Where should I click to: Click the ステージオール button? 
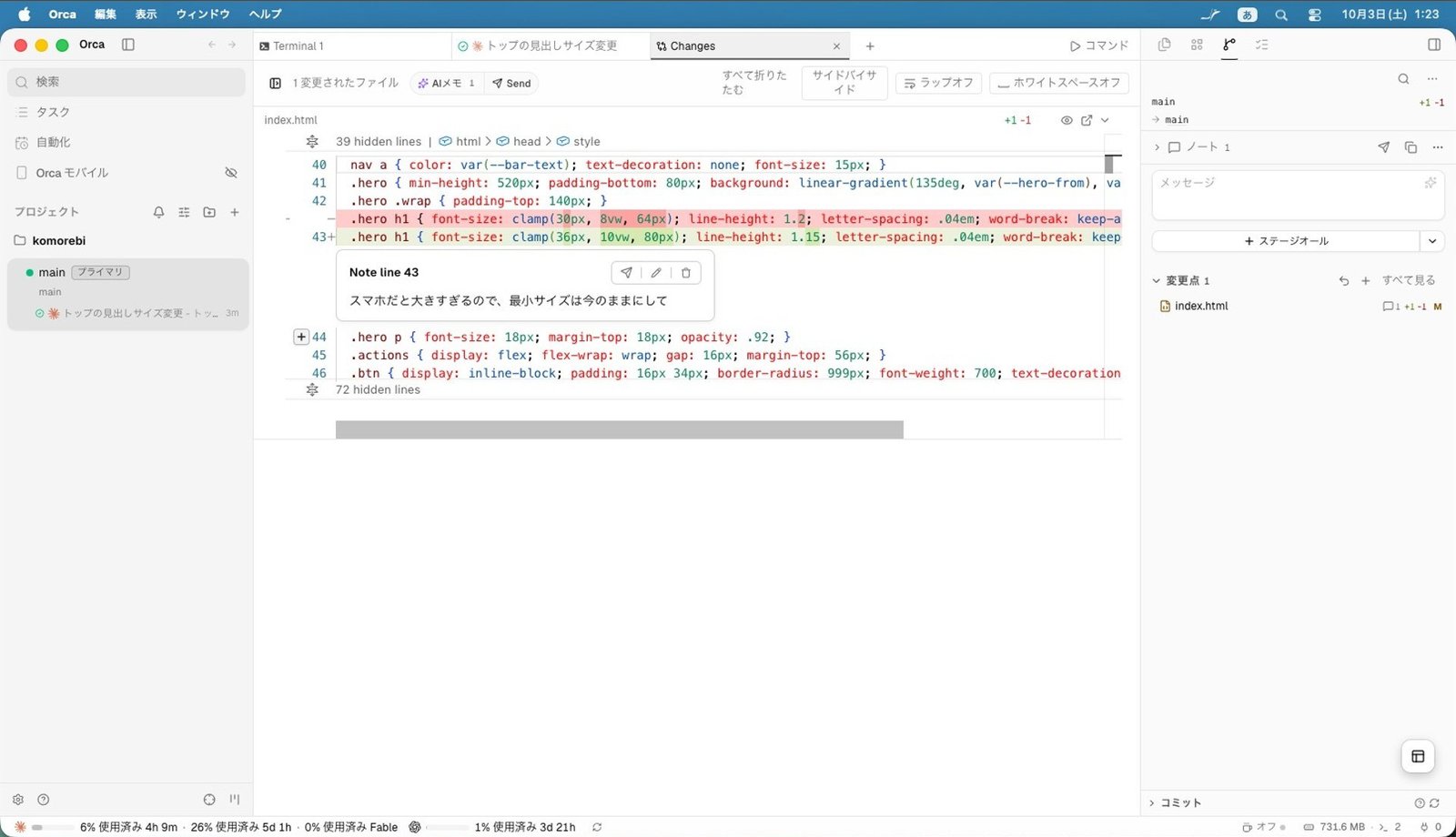[1286, 241]
